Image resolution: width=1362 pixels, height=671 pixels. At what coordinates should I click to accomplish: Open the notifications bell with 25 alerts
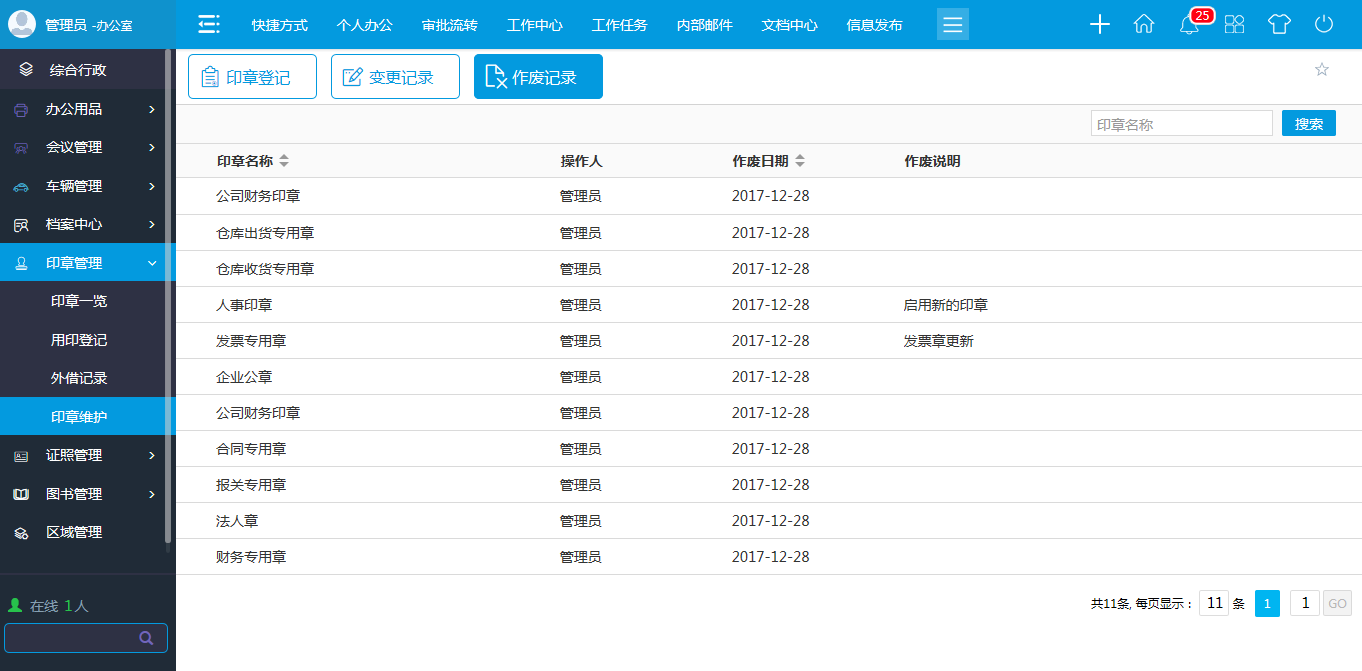tap(1189, 24)
